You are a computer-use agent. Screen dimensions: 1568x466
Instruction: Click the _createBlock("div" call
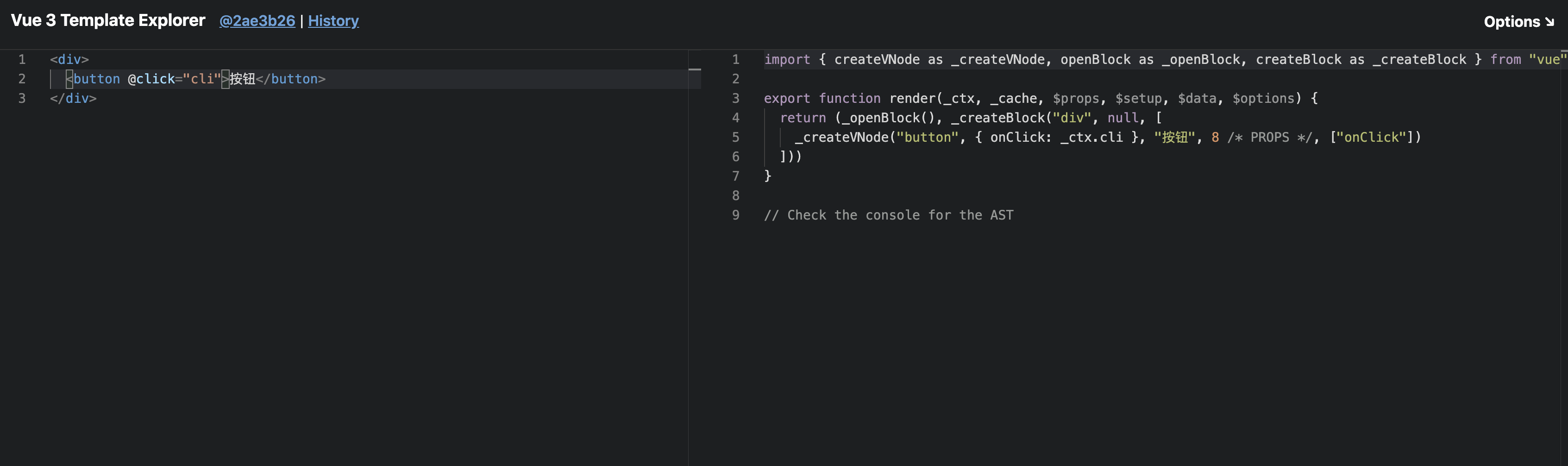click(1021, 118)
